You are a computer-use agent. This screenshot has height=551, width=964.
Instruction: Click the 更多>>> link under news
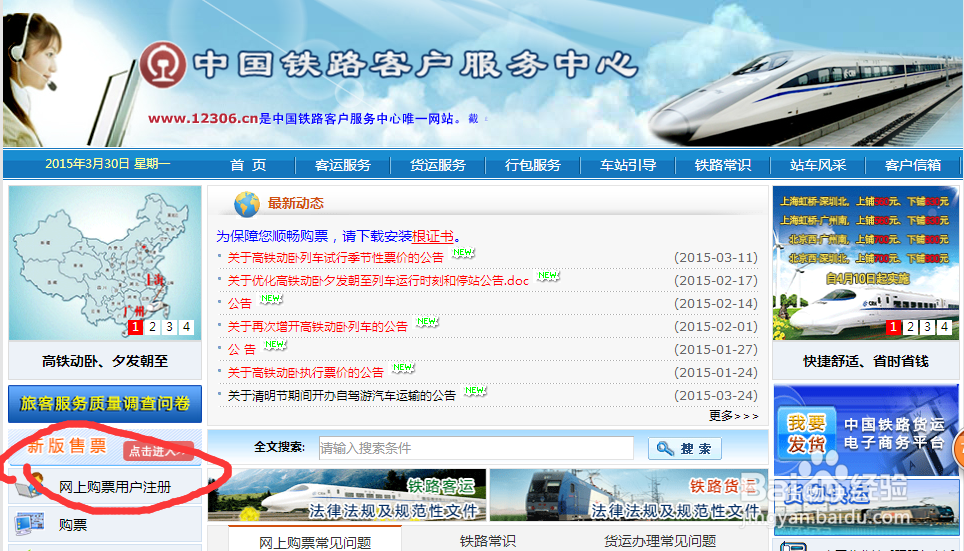click(x=733, y=416)
